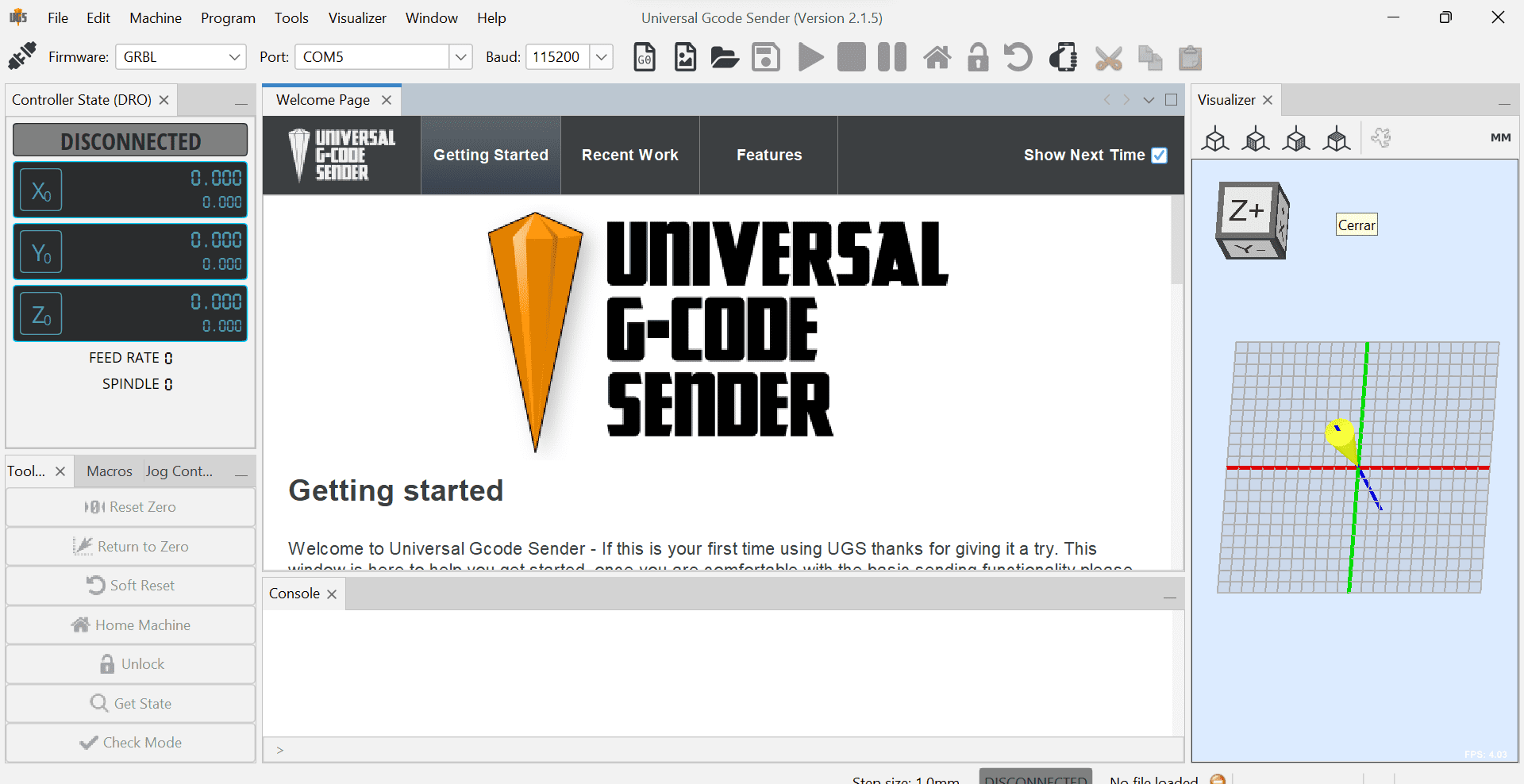1524x784 pixels.
Task: Open the Edit menu
Action: 98,17
